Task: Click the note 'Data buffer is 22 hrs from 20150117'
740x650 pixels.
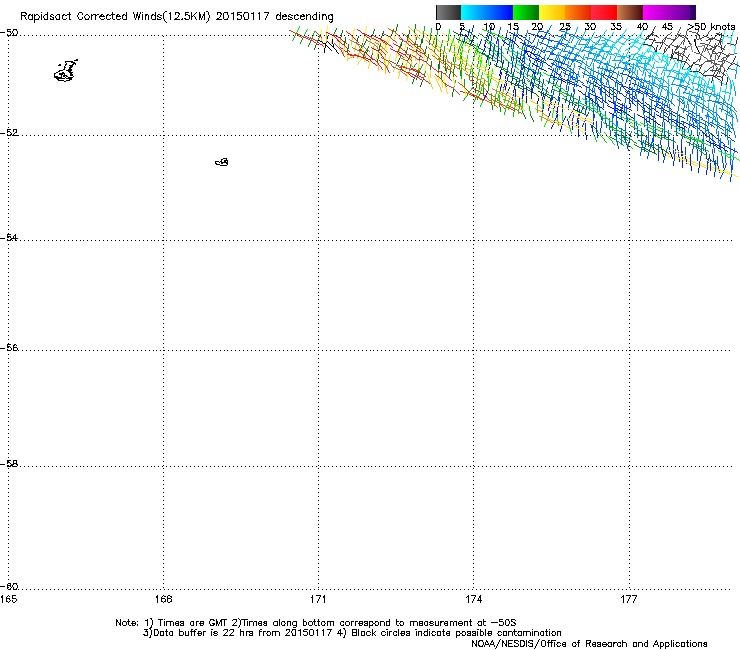Action: pyautogui.click(x=243, y=633)
